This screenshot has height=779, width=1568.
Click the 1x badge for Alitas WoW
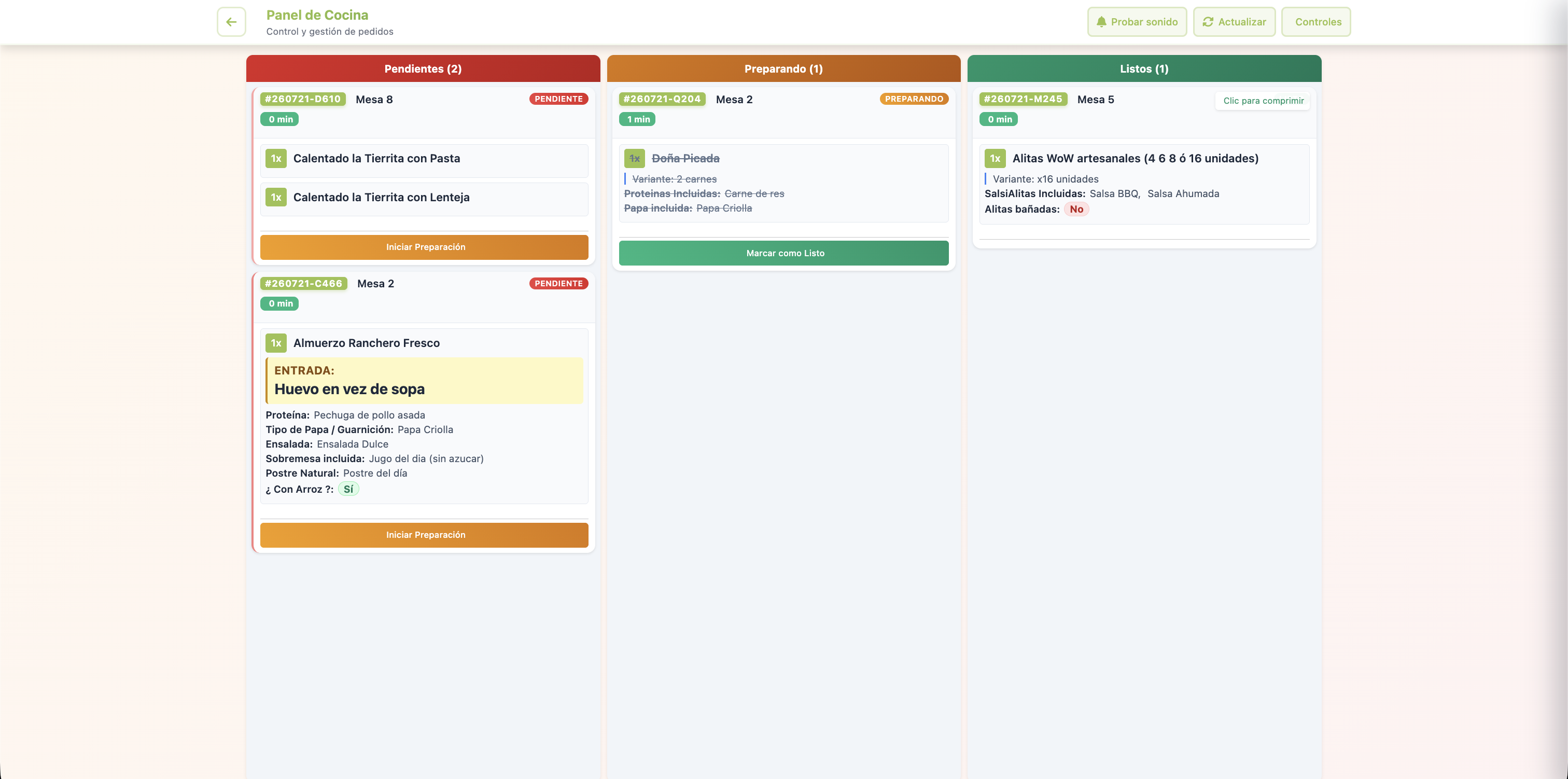995,158
